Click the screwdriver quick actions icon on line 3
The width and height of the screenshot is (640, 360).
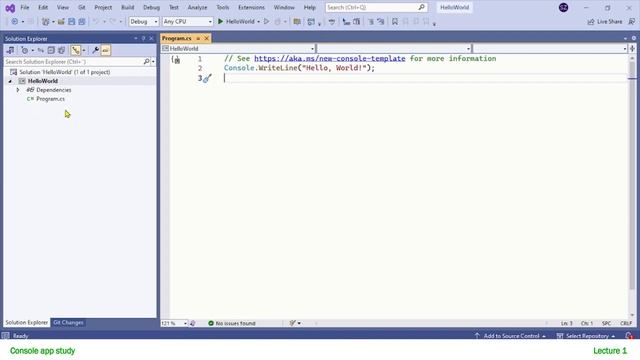207,78
